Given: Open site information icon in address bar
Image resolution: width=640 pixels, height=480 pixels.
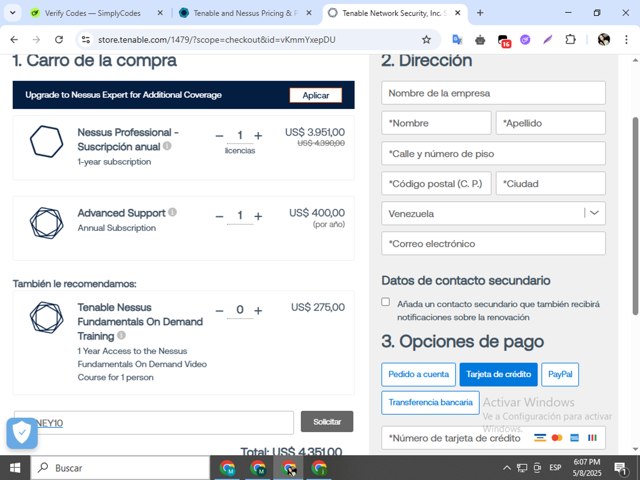Looking at the screenshot, I should coord(86,40).
